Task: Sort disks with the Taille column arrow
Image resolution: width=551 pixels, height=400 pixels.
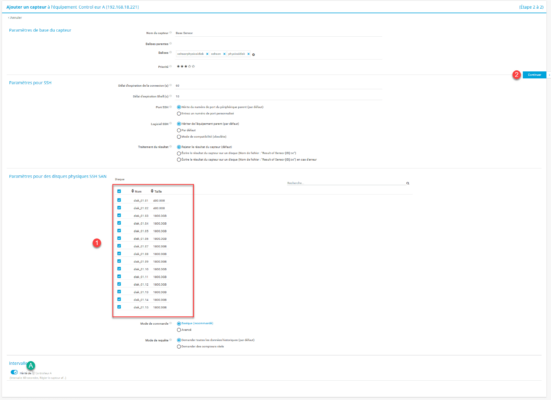Action: coord(152,191)
